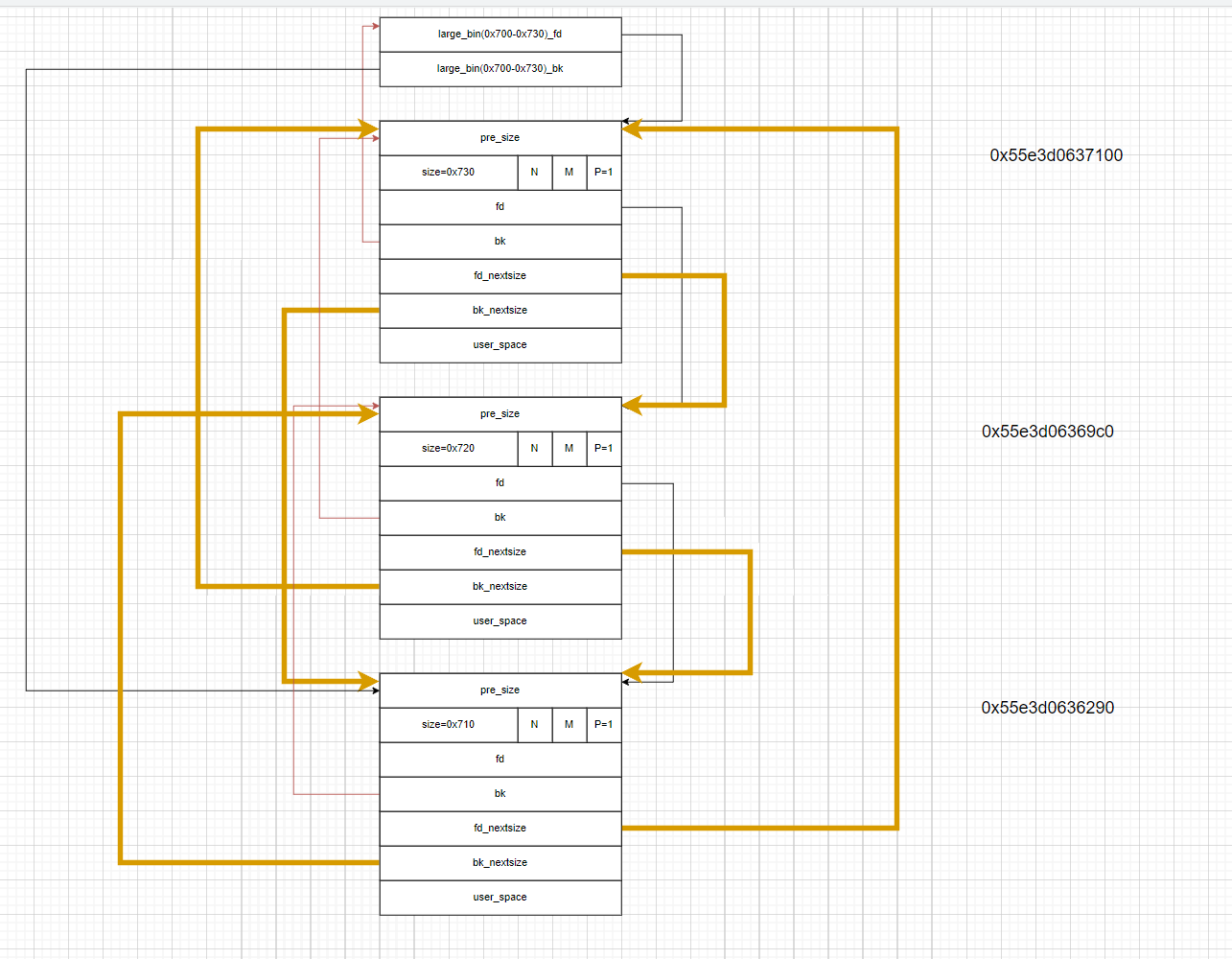Click the address label 0x55e3d06369c0
1232x959 pixels.
1048,432
